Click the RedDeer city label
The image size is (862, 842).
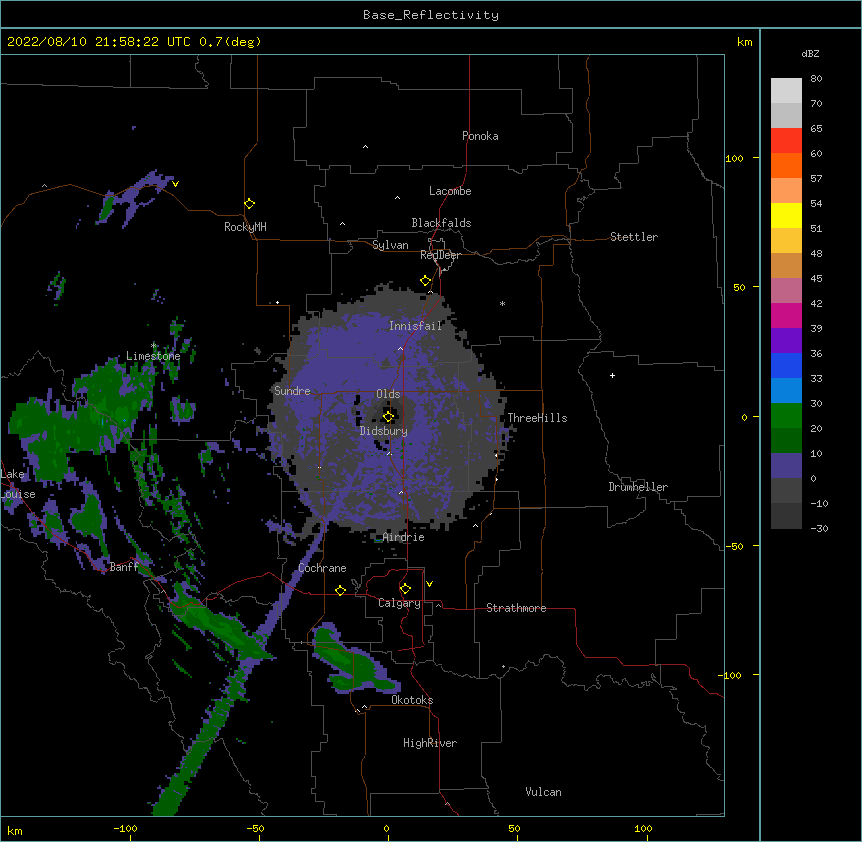click(440, 255)
